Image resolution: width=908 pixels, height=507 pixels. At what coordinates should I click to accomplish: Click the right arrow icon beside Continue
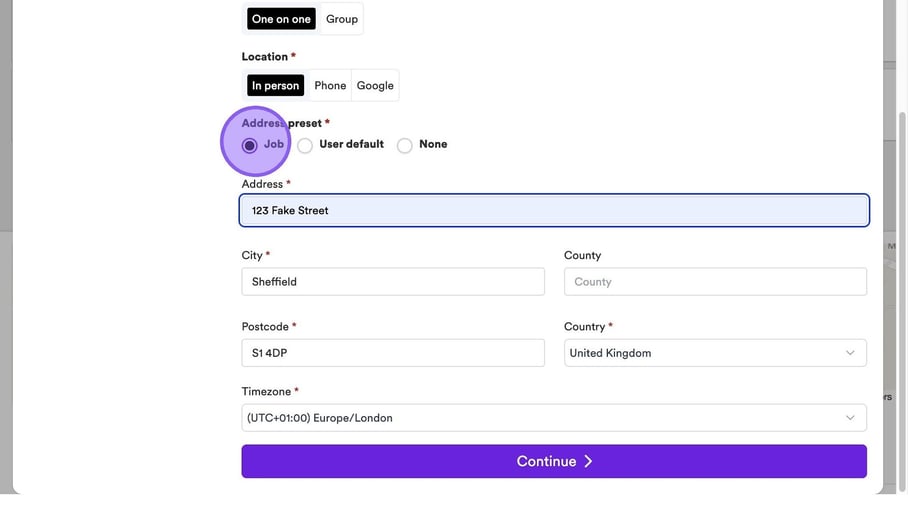(588, 461)
